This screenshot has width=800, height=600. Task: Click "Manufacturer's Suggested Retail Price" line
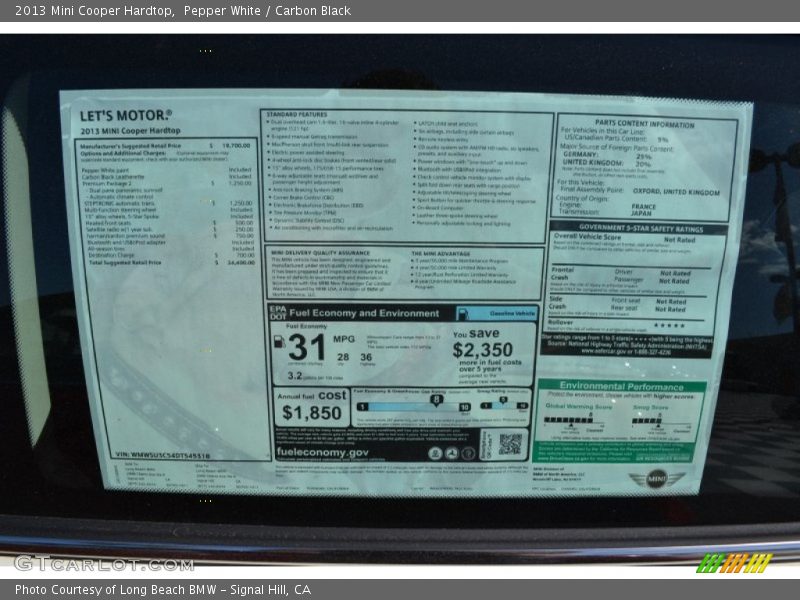pyautogui.click(x=164, y=145)
